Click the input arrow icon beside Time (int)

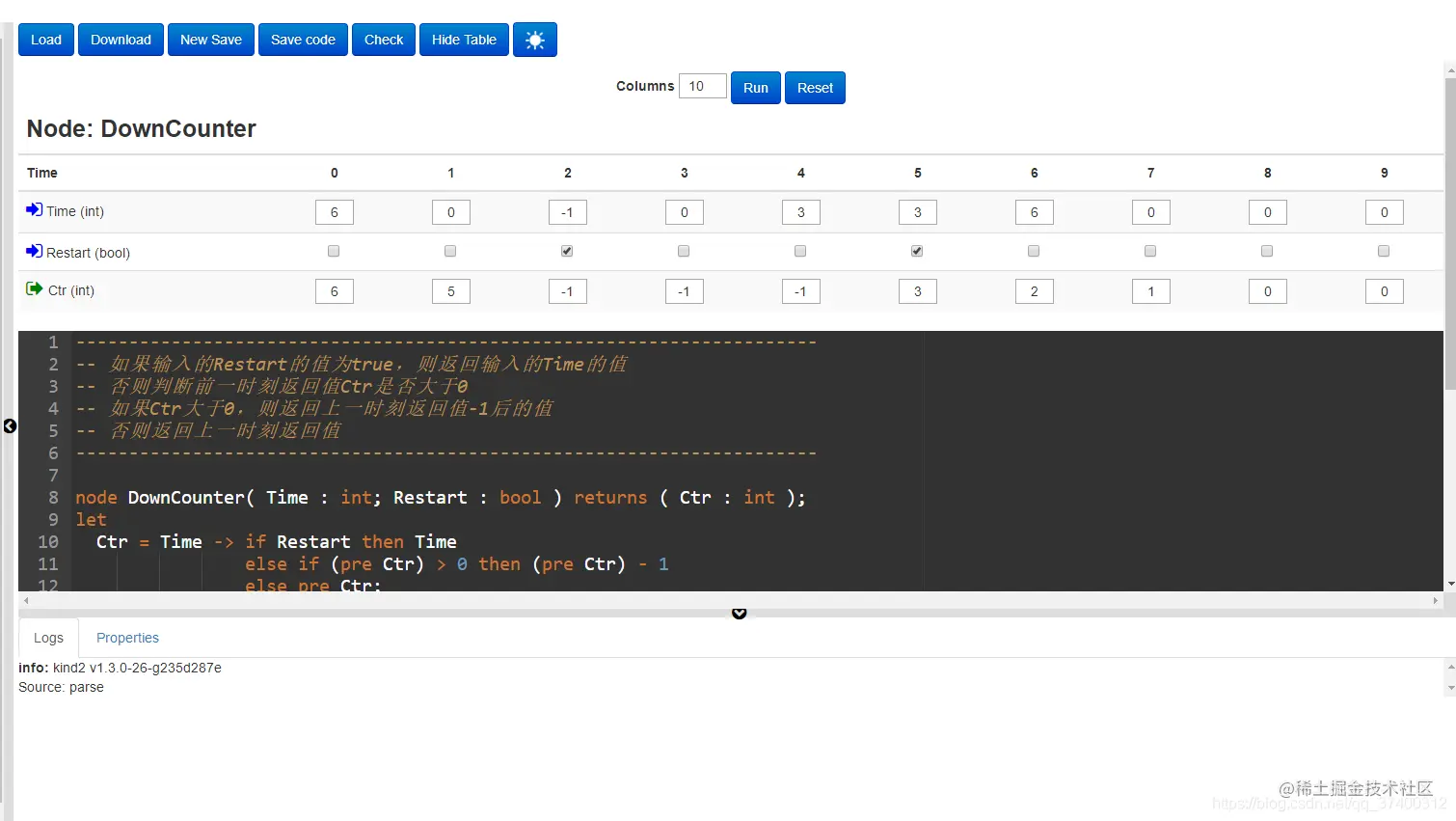[34, 209]
